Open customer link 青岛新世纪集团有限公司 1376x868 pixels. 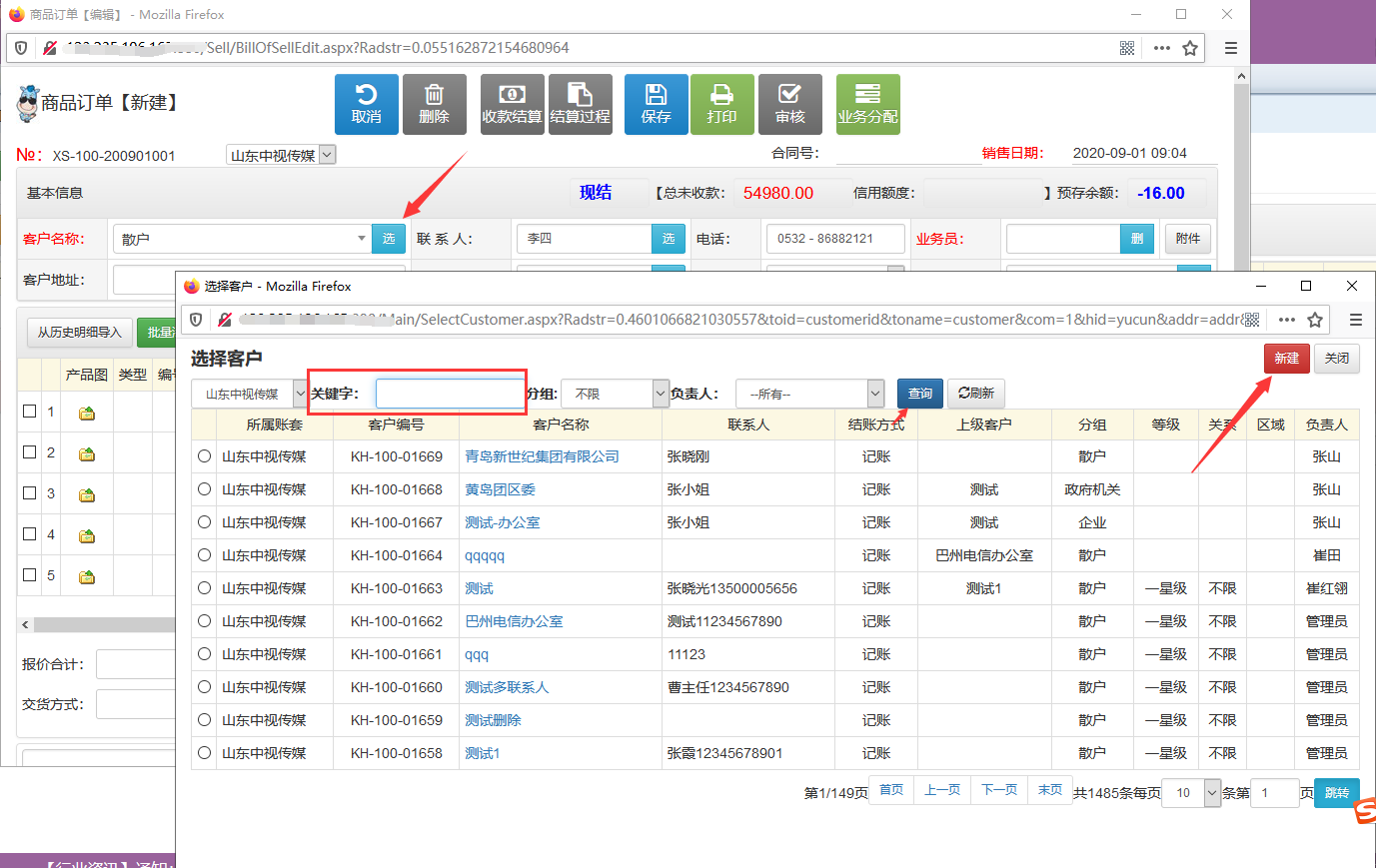[542, 455]
